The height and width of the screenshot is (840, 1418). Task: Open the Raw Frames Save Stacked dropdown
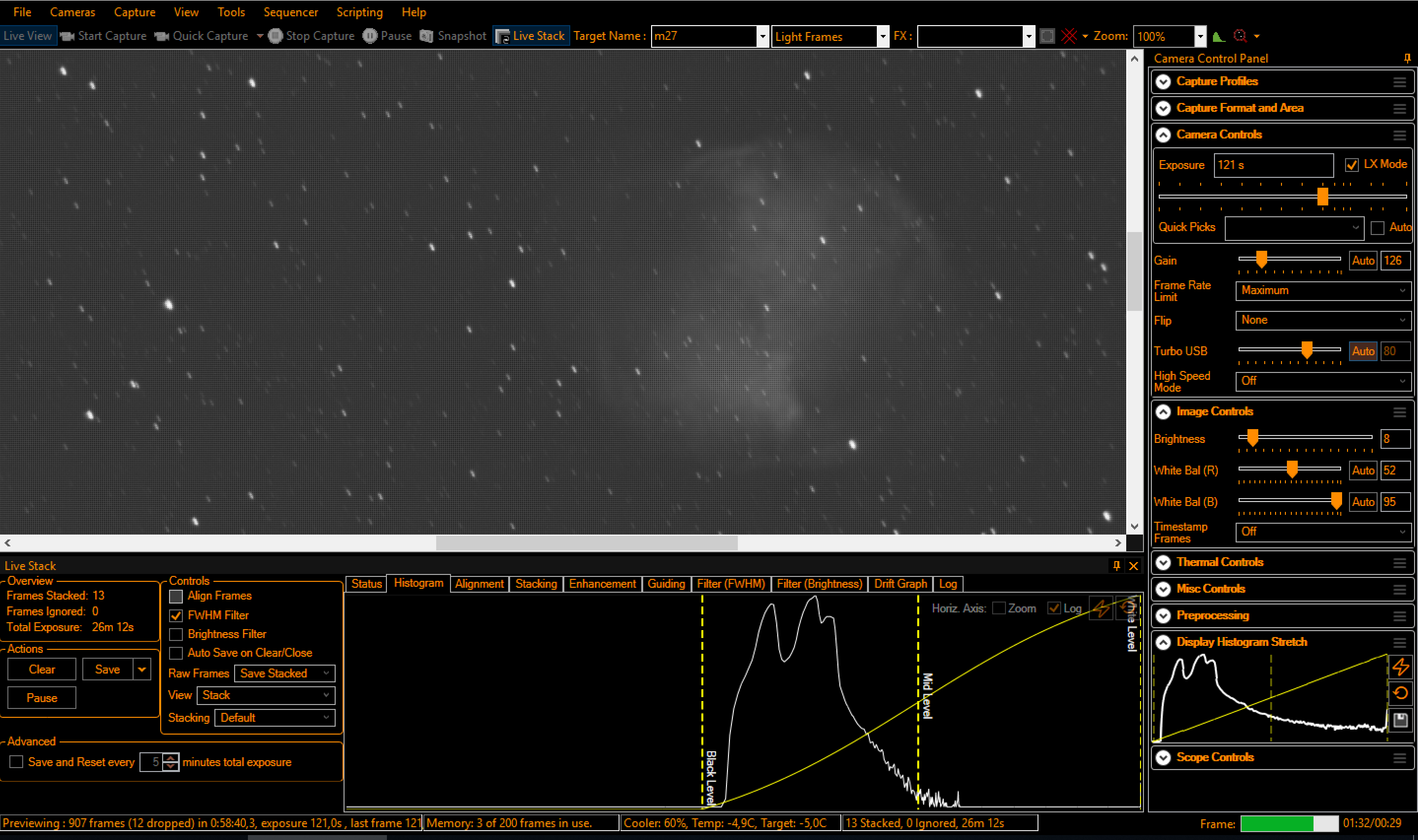point(284,673)
